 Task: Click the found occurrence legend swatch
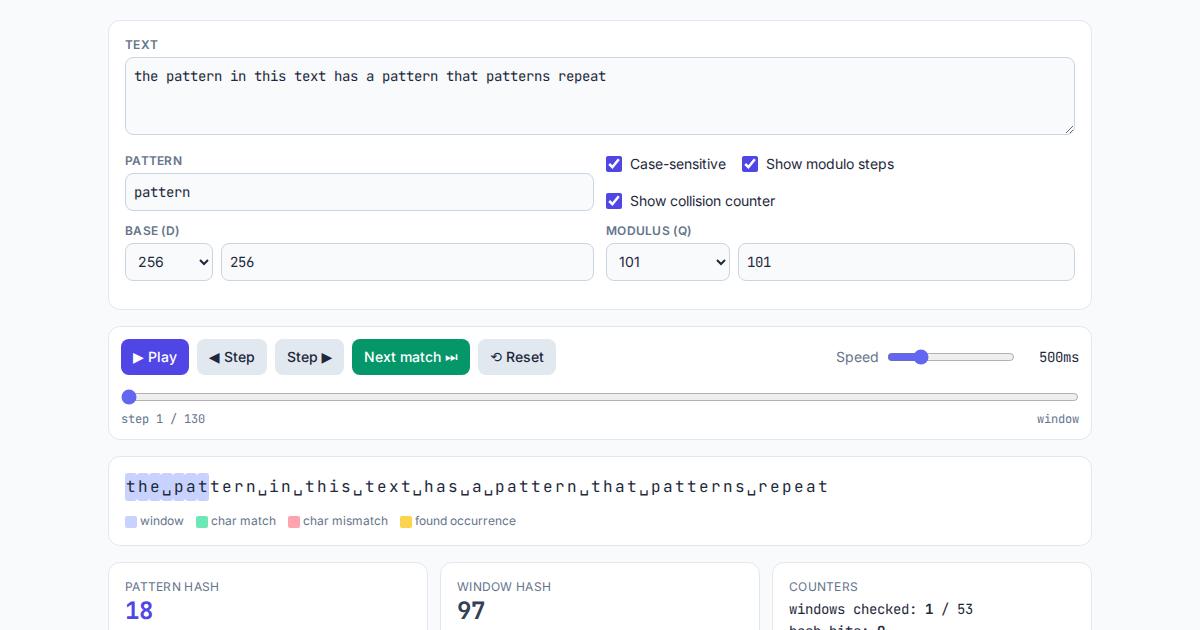[x=406, y=521]
